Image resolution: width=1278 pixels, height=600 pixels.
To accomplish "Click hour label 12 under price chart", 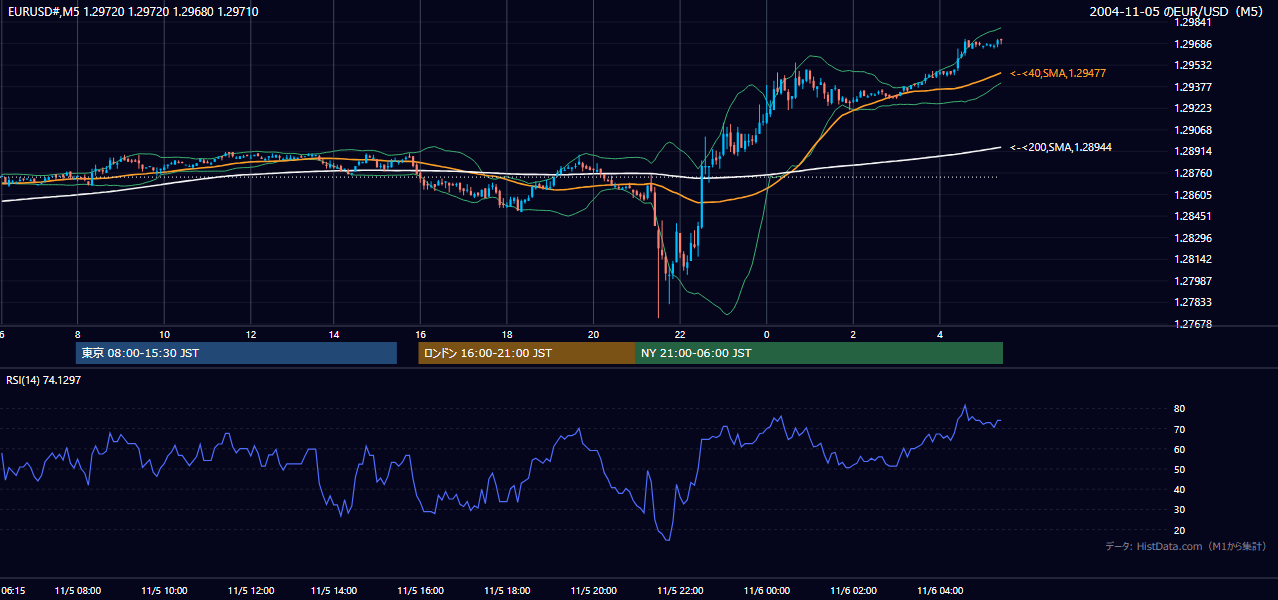I will (x=250, y=334).
